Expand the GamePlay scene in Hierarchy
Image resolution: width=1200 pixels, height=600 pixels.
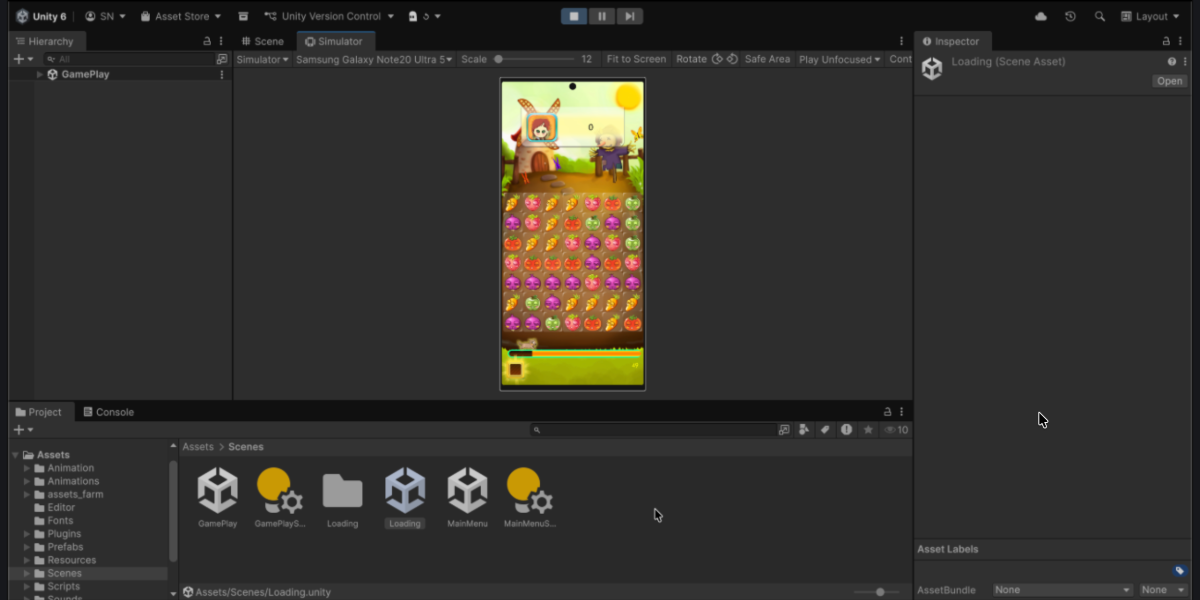(x=40, y=74)
